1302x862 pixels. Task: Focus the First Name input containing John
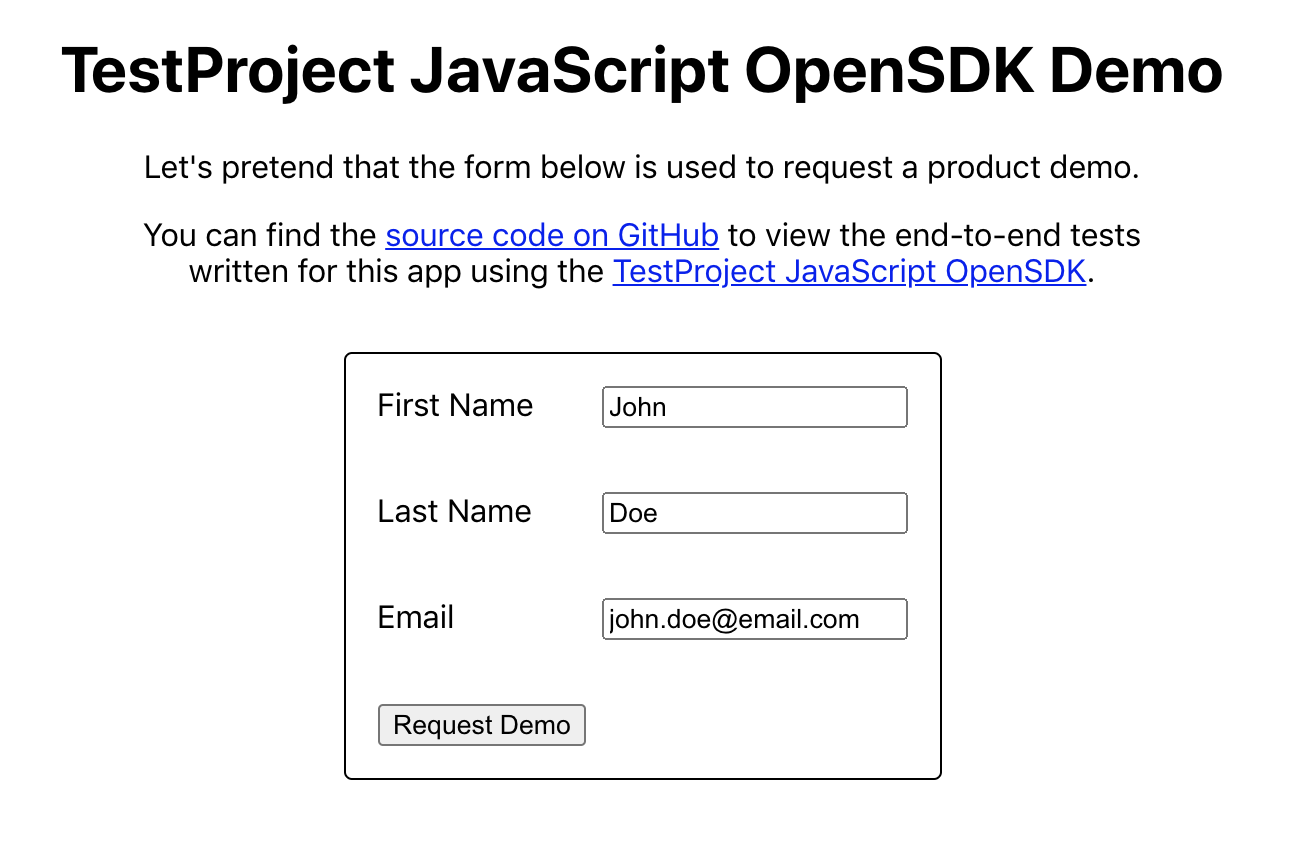point(754,407)
